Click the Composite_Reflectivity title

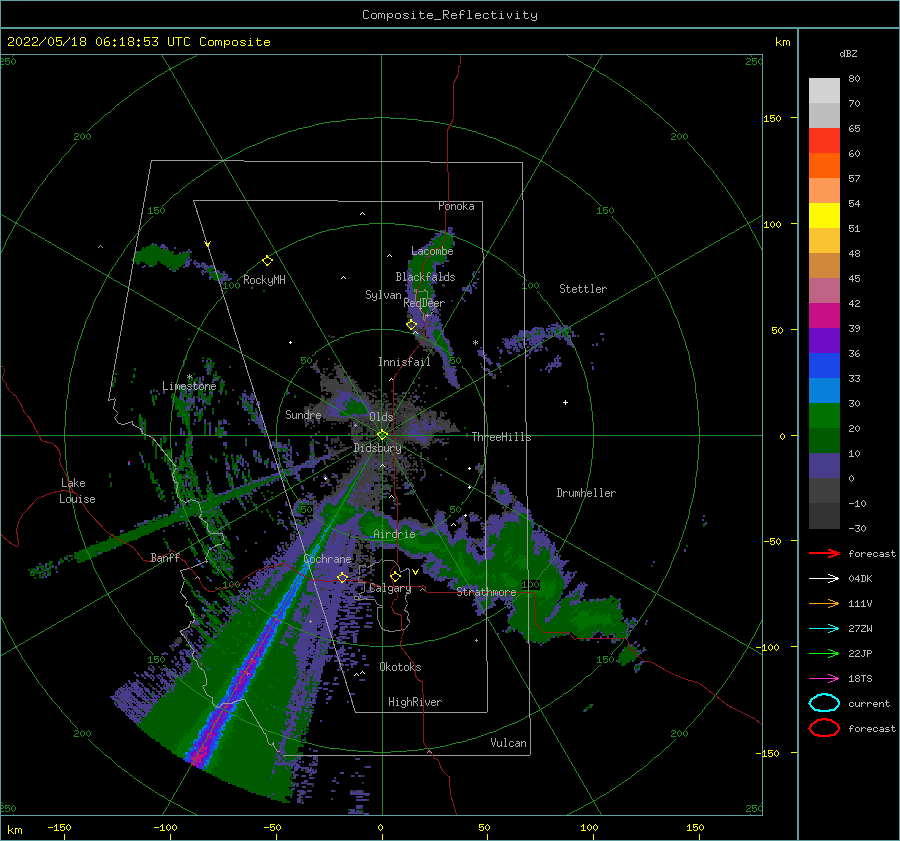(x=449, y=15)
